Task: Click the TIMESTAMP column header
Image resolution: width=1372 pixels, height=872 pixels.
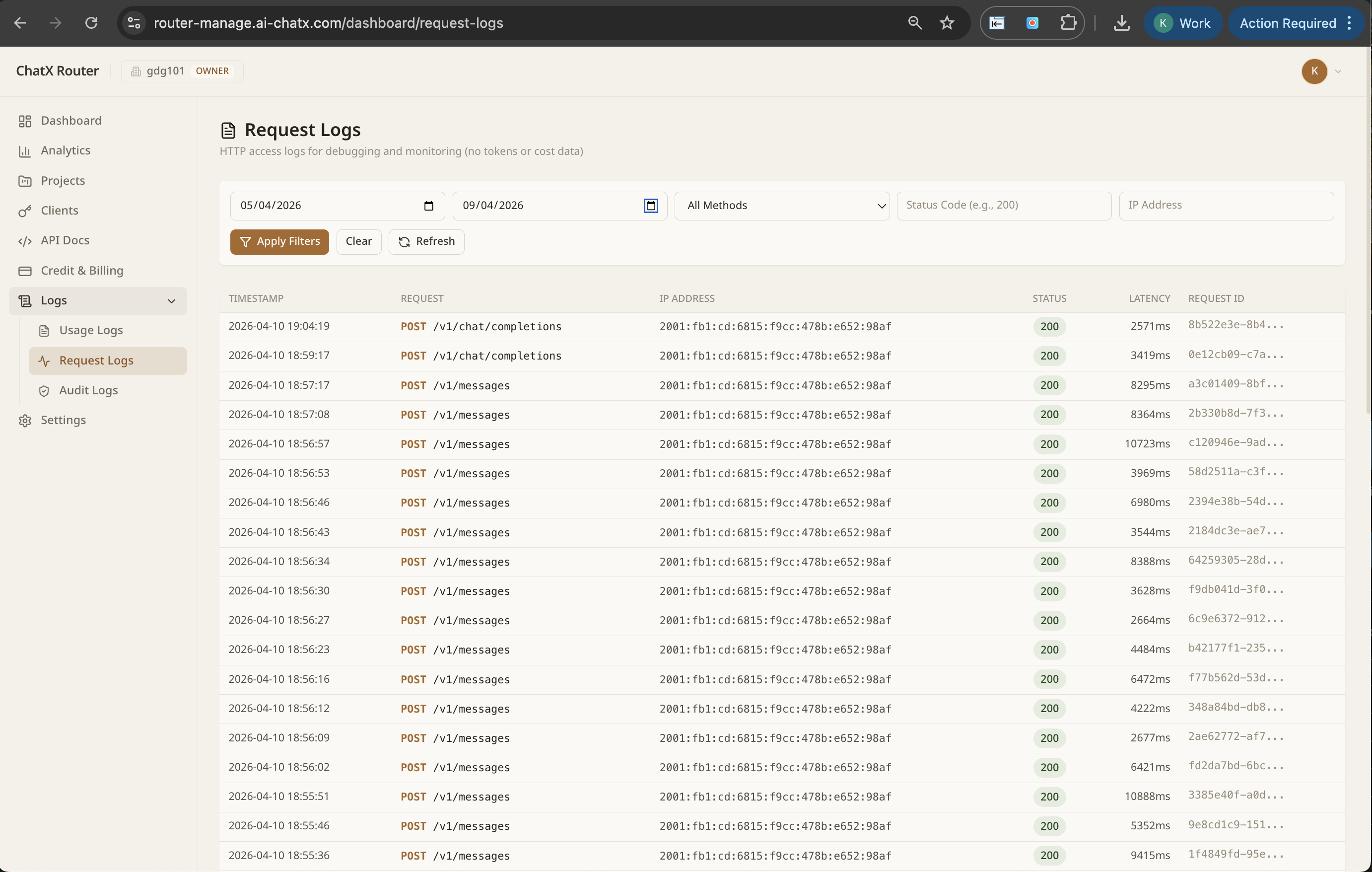Action: 256,298
